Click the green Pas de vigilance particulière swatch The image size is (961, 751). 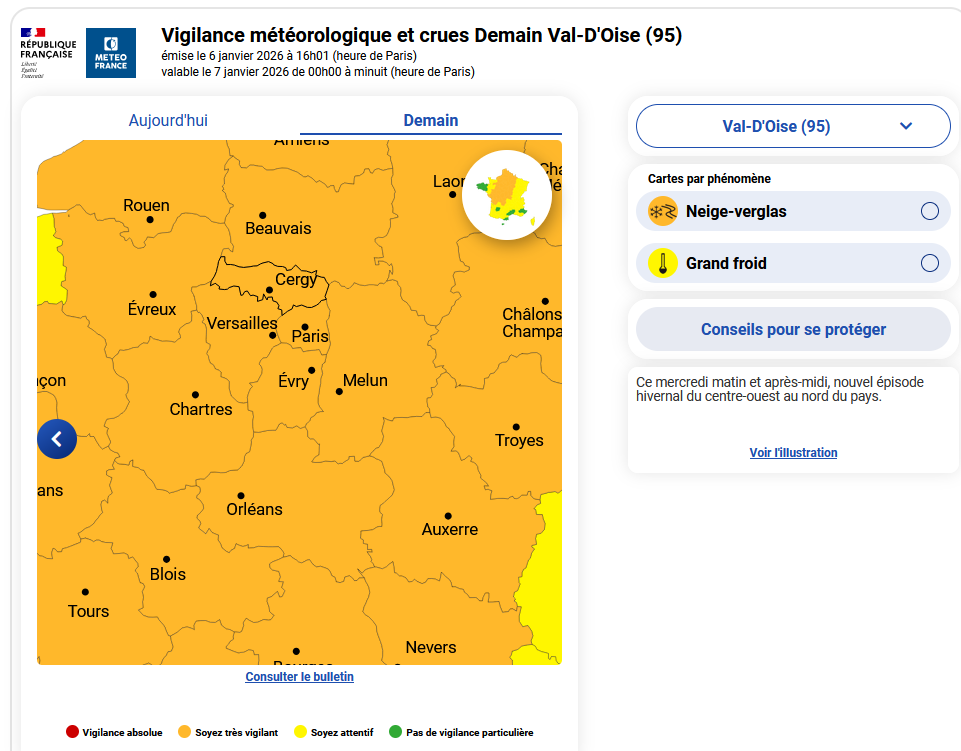pos(395,733)
